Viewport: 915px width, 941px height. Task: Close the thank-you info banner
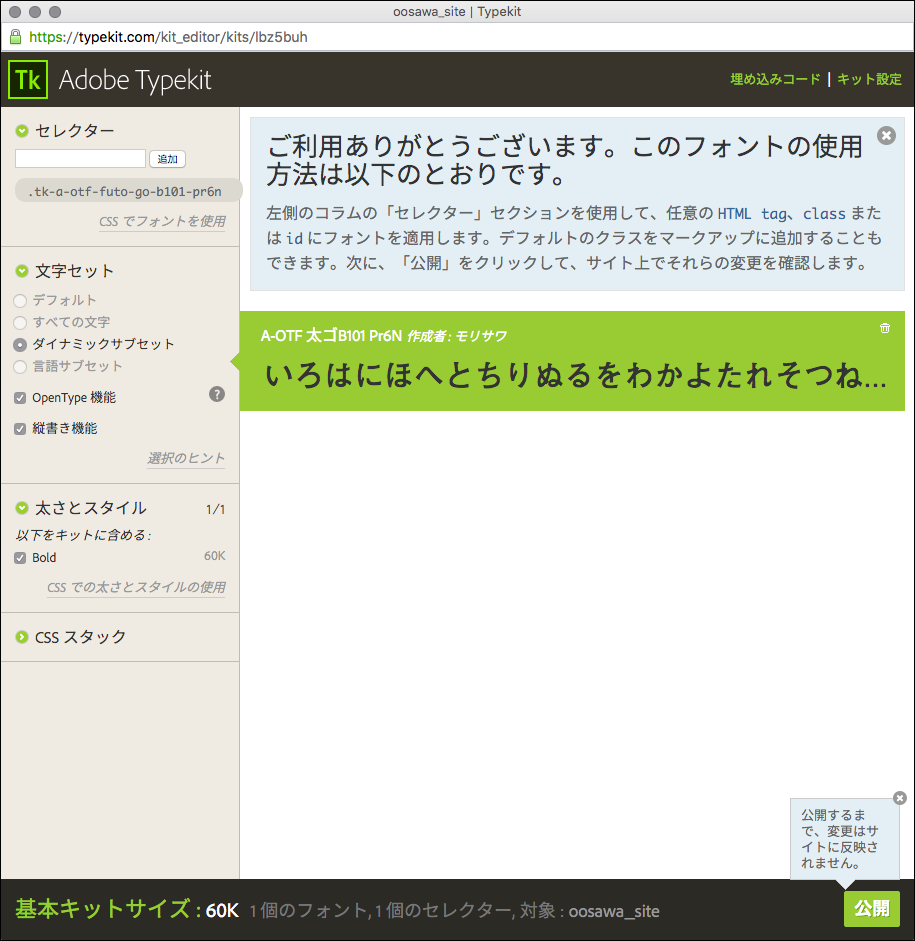pos(886,135)
